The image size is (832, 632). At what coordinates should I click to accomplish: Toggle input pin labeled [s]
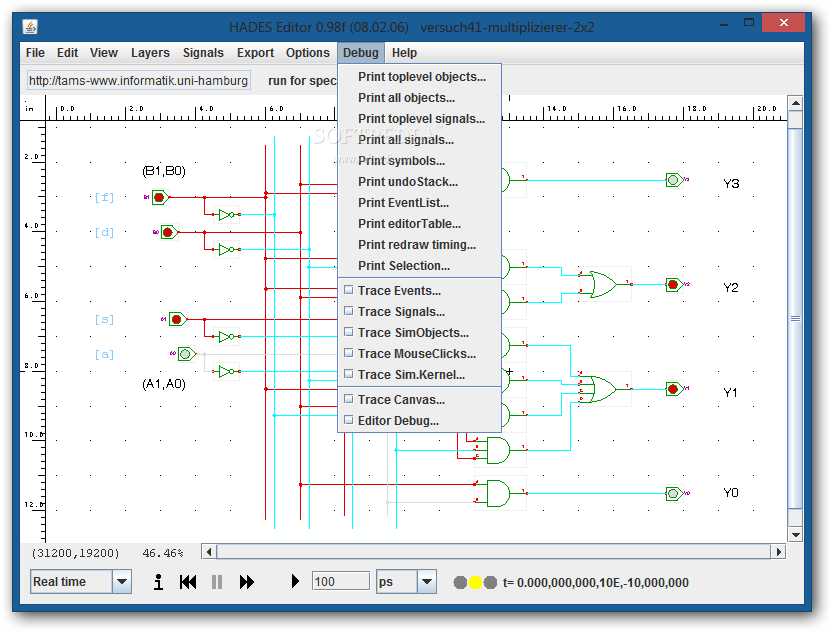pos(177,319)
